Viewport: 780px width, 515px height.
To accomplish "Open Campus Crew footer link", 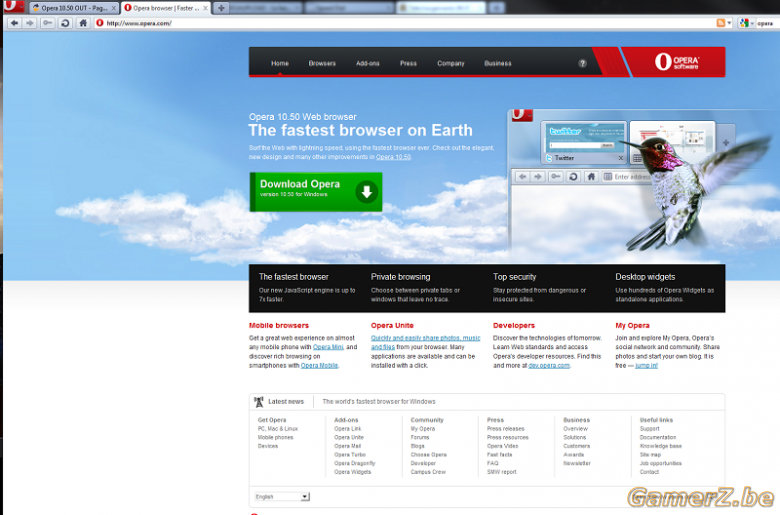I will click(x=428, y=472).
